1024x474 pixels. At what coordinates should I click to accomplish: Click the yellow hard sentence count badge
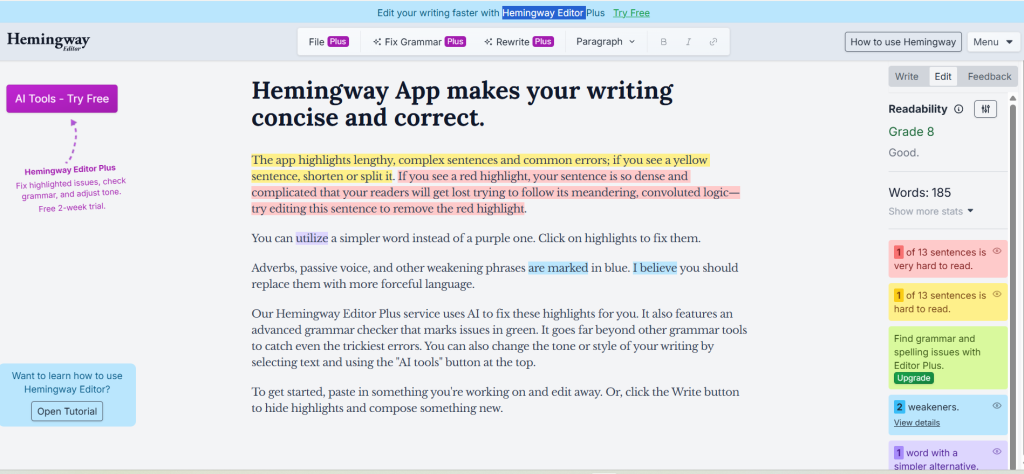pos(899,295)
